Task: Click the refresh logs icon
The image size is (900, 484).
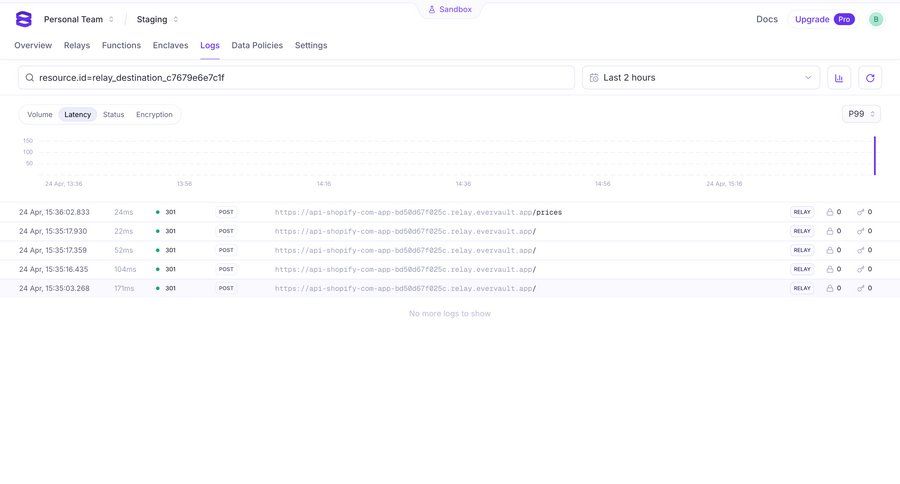Action: 870,78
